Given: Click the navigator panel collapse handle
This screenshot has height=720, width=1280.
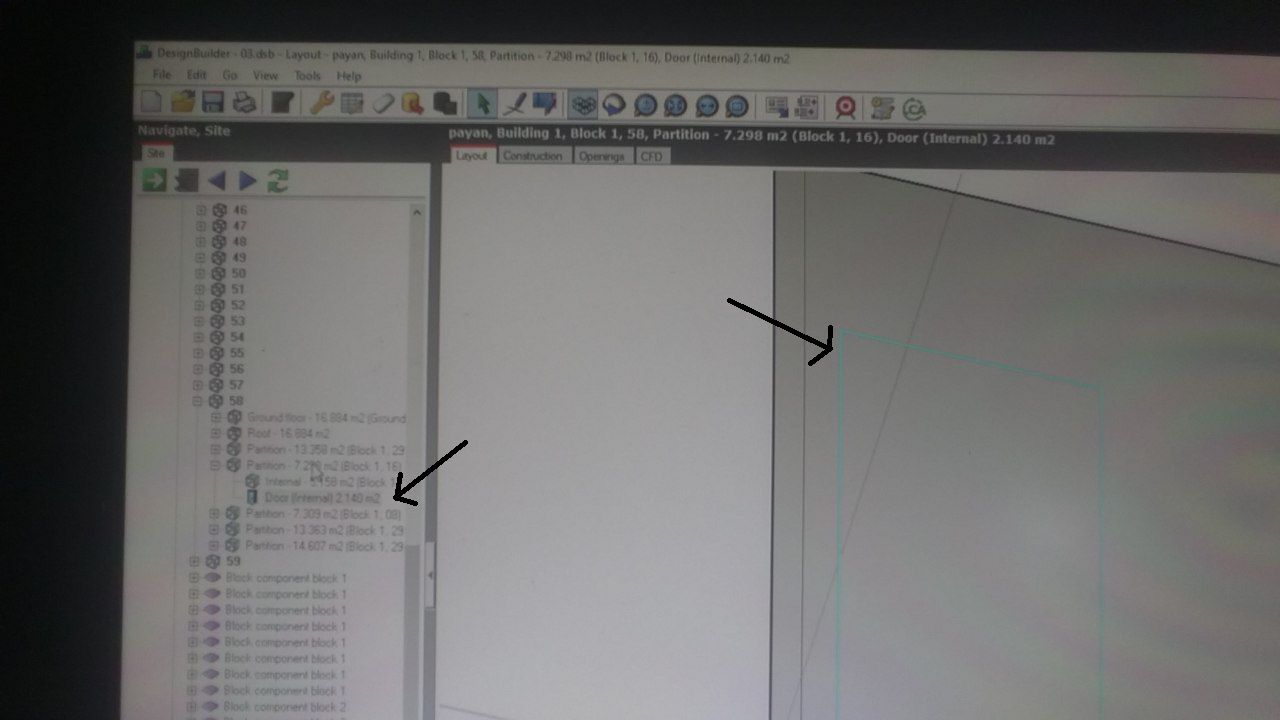Looking at the screenshot, I should pos(431,574).
